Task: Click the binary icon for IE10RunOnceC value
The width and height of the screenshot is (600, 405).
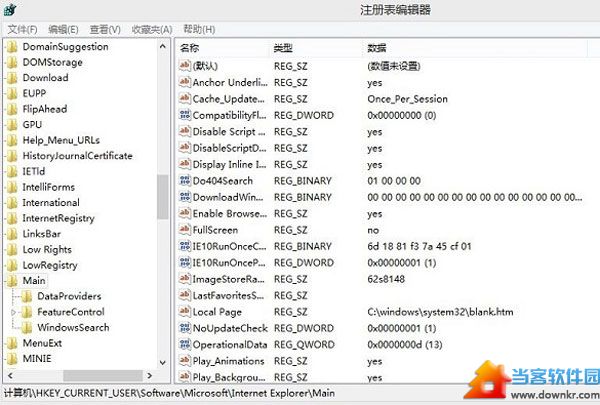Action: point(185,246)
